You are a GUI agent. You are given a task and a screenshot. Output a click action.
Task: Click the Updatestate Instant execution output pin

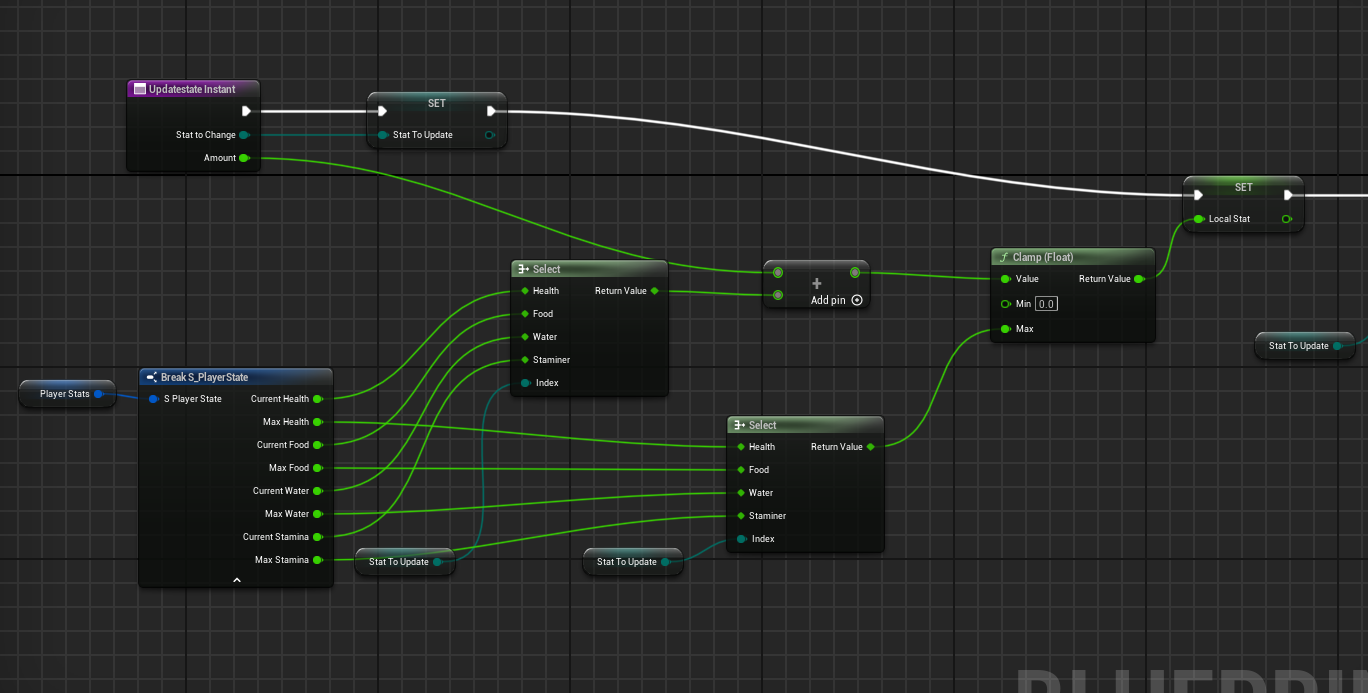pos(247,112)
